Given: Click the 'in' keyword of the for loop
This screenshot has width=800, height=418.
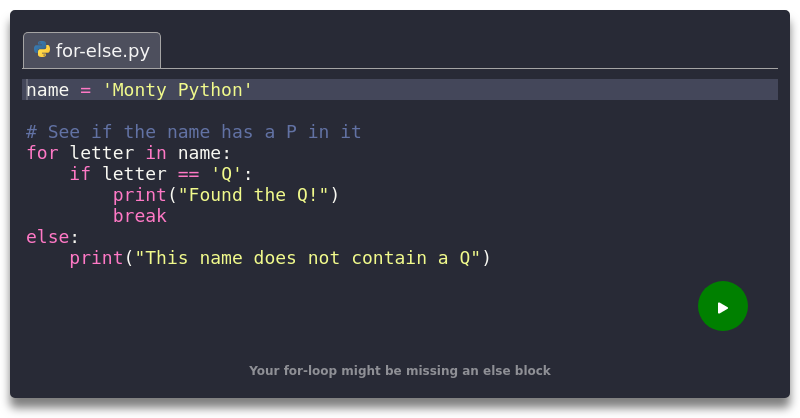Looking at the screenshot, I should point(156,153).
